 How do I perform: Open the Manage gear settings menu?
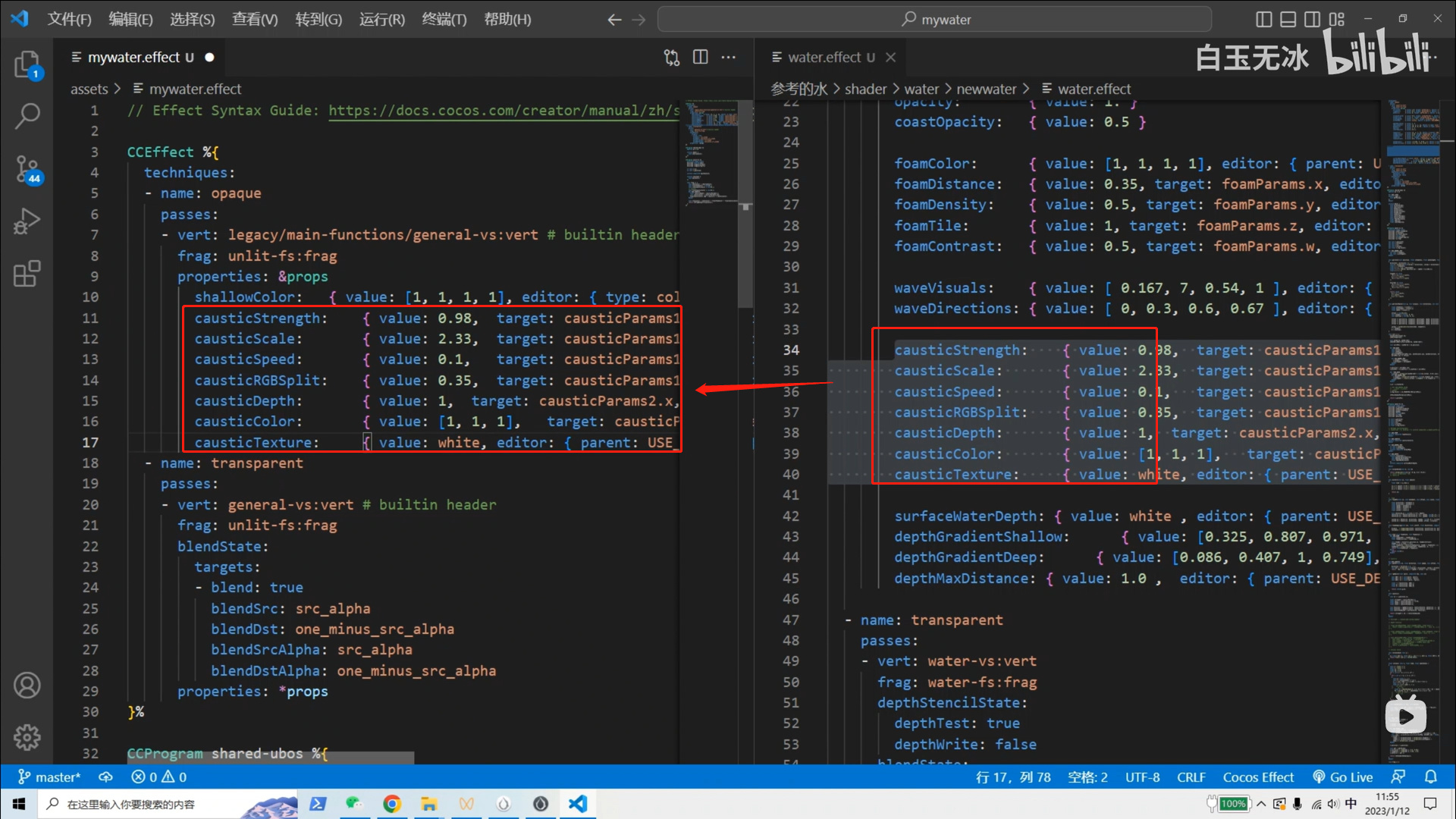pyautogui.click(x=27, y=737)
